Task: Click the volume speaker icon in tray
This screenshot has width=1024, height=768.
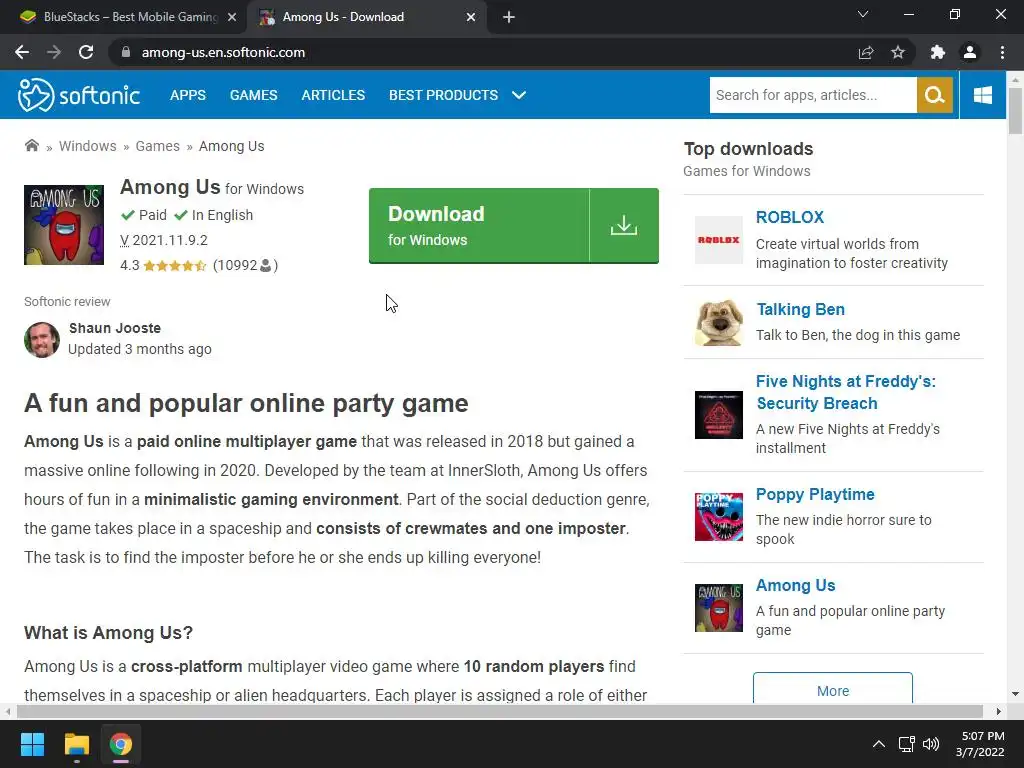Action: [x=931, y=744]
